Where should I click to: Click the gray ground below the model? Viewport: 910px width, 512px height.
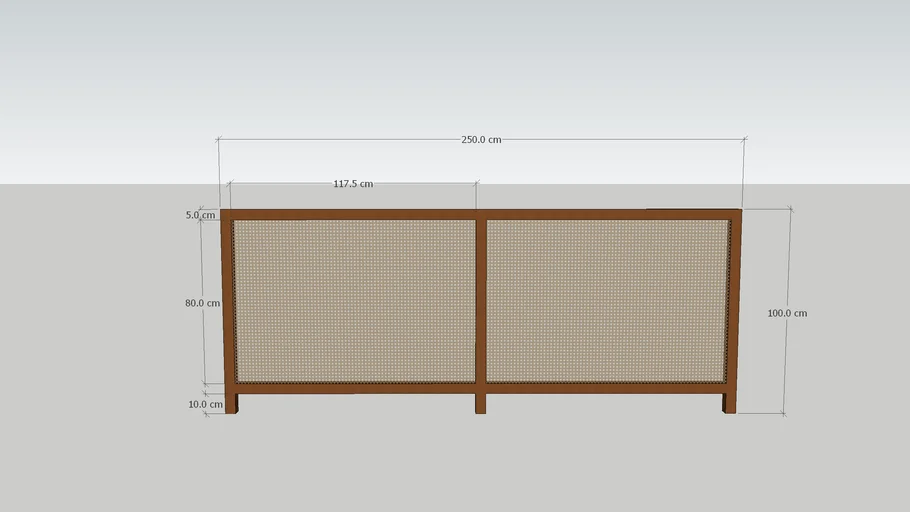coord(455,465)
